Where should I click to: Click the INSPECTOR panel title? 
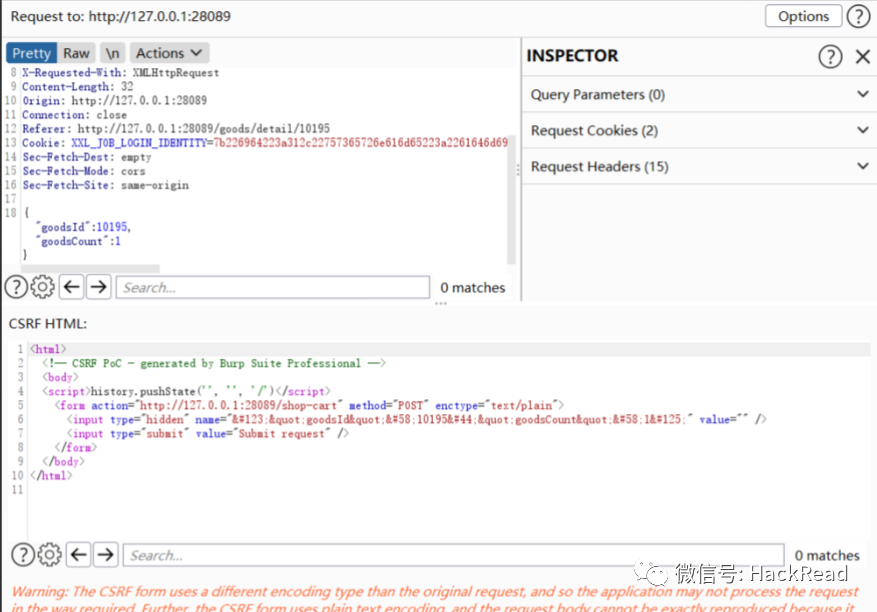tap(572, 55)
